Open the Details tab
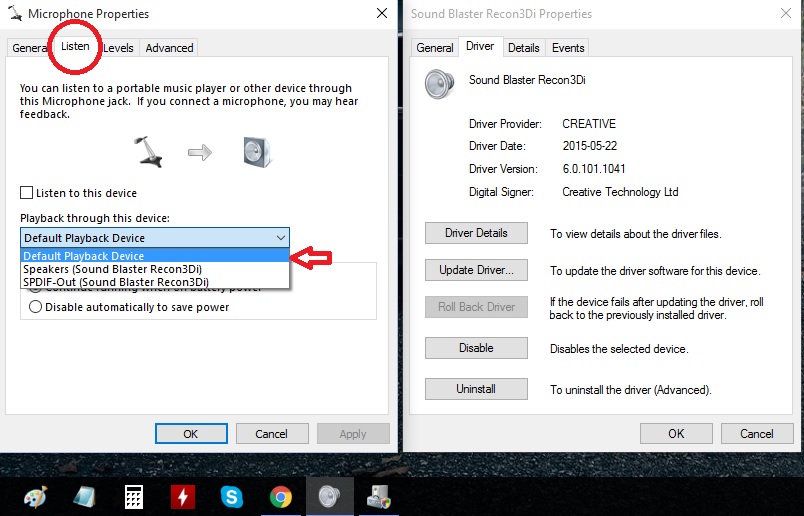804x516 pixels. pyautogui.click(x=524, y=48)
